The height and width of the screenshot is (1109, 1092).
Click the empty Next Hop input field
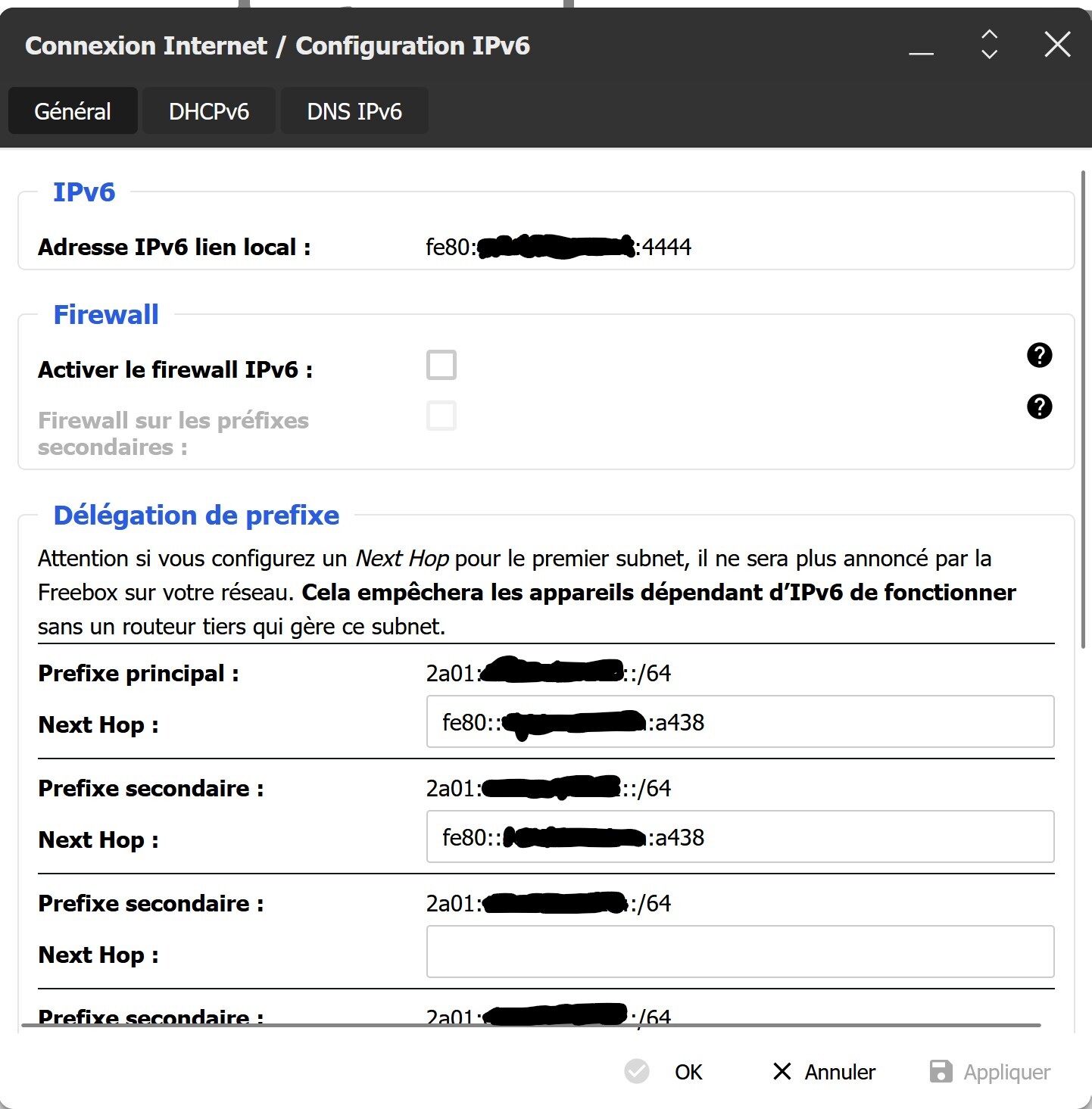pyautogui.click(x=740, y=952)
